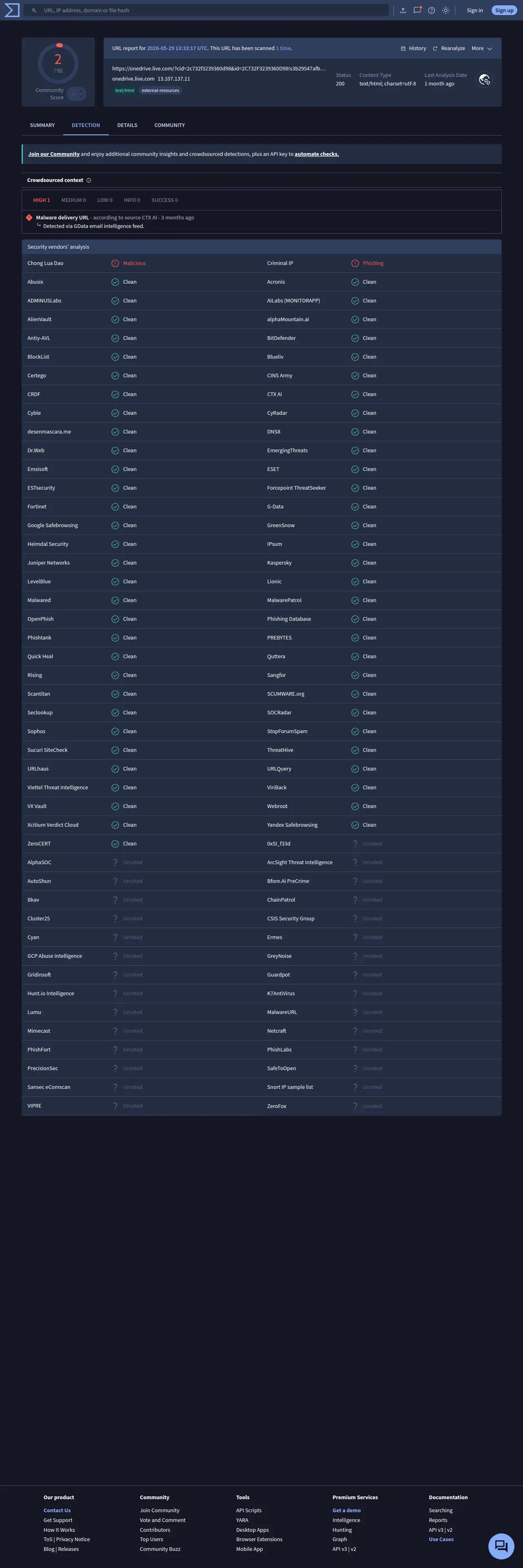The height and width of the screenshot is (1568, 523).
Task: Click the Unrated question icon for Netcraft
Action: [x=355, y=1031]
